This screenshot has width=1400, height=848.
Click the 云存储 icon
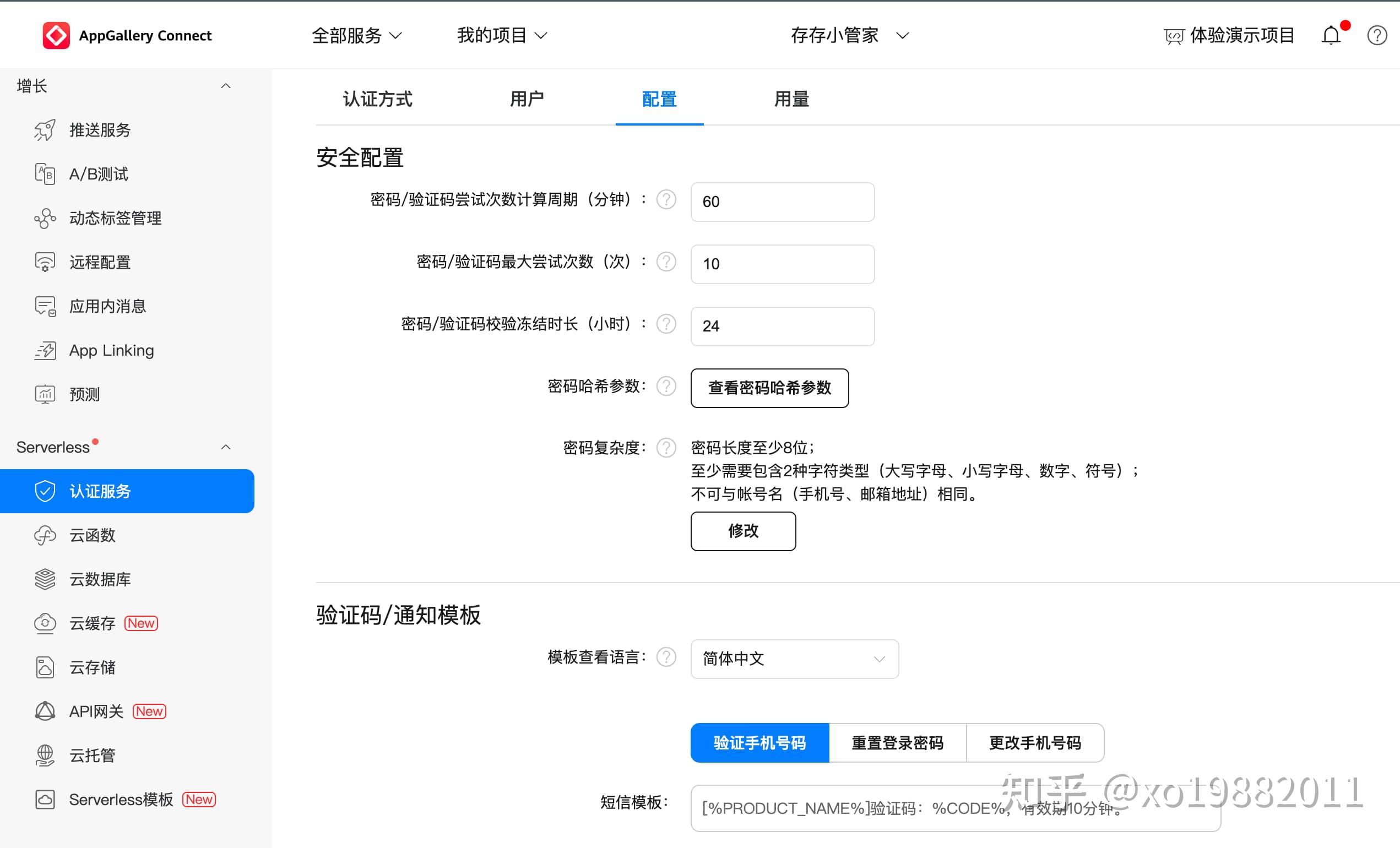point(45,667)
